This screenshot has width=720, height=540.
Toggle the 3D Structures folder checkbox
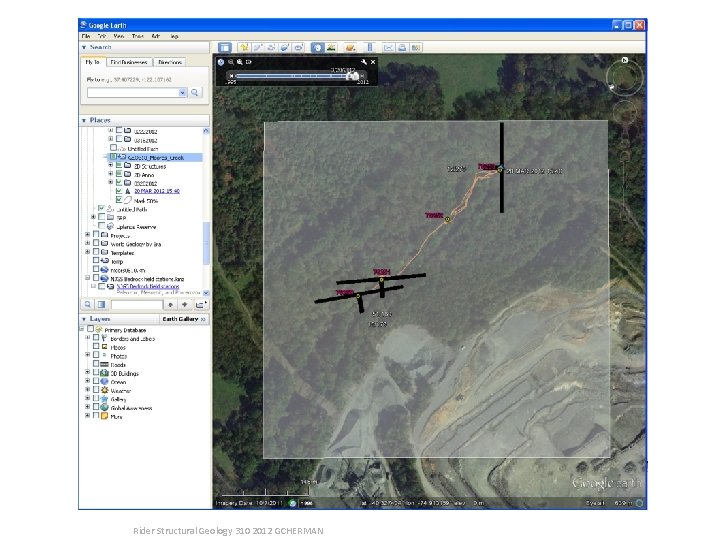click(x=119, y=165)
